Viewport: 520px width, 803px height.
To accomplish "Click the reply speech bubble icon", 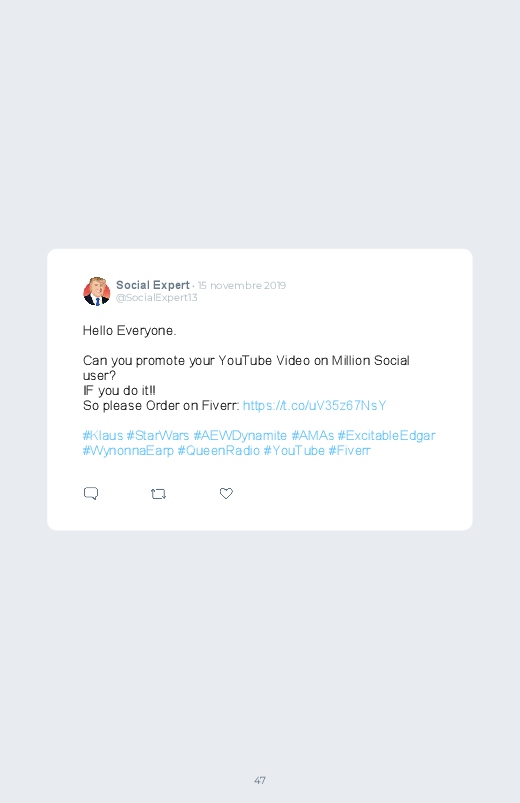I will (91, 493).
